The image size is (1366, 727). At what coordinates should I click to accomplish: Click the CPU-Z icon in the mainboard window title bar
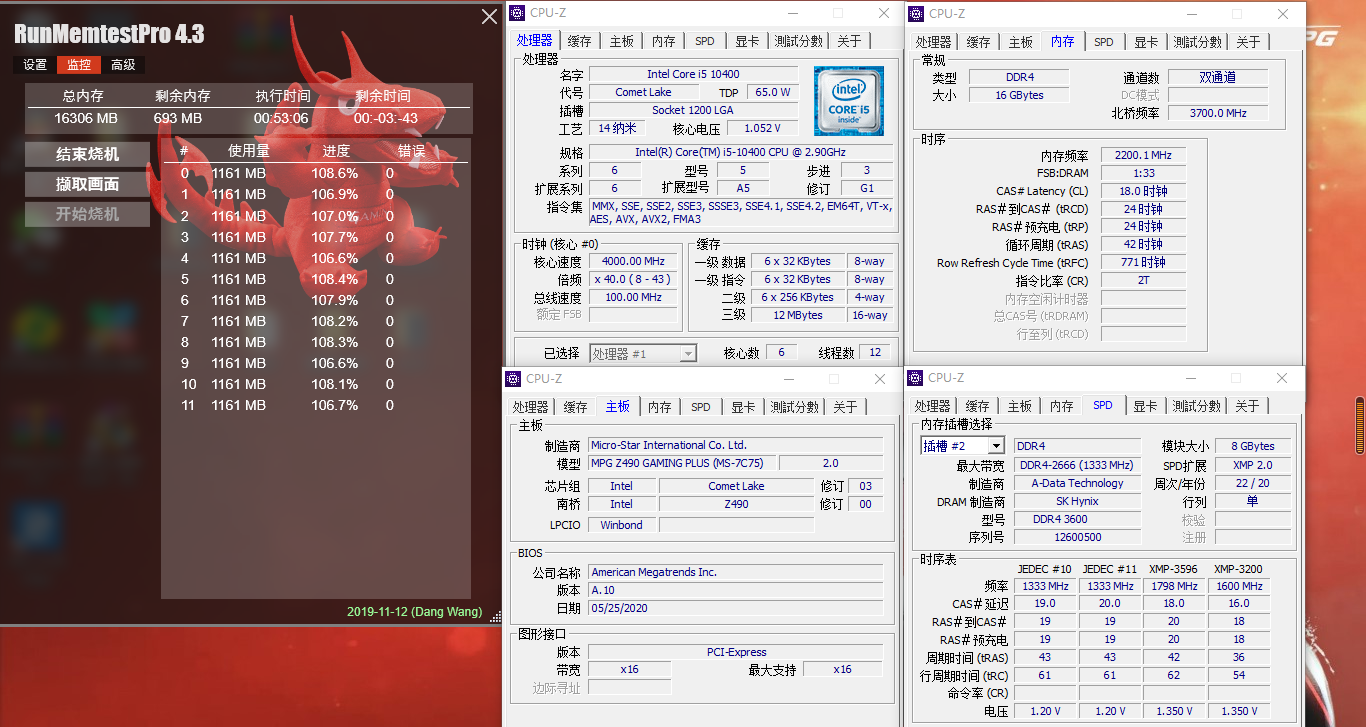(x=513, y=379)
